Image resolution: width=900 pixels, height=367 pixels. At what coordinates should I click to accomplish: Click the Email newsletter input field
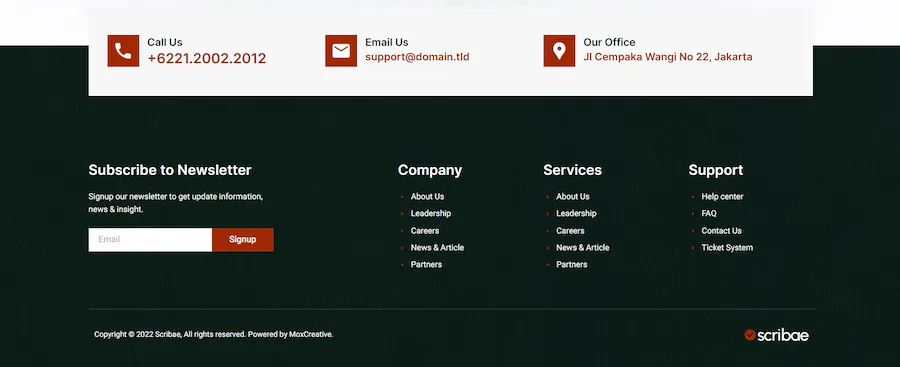[x=150, y=239]
